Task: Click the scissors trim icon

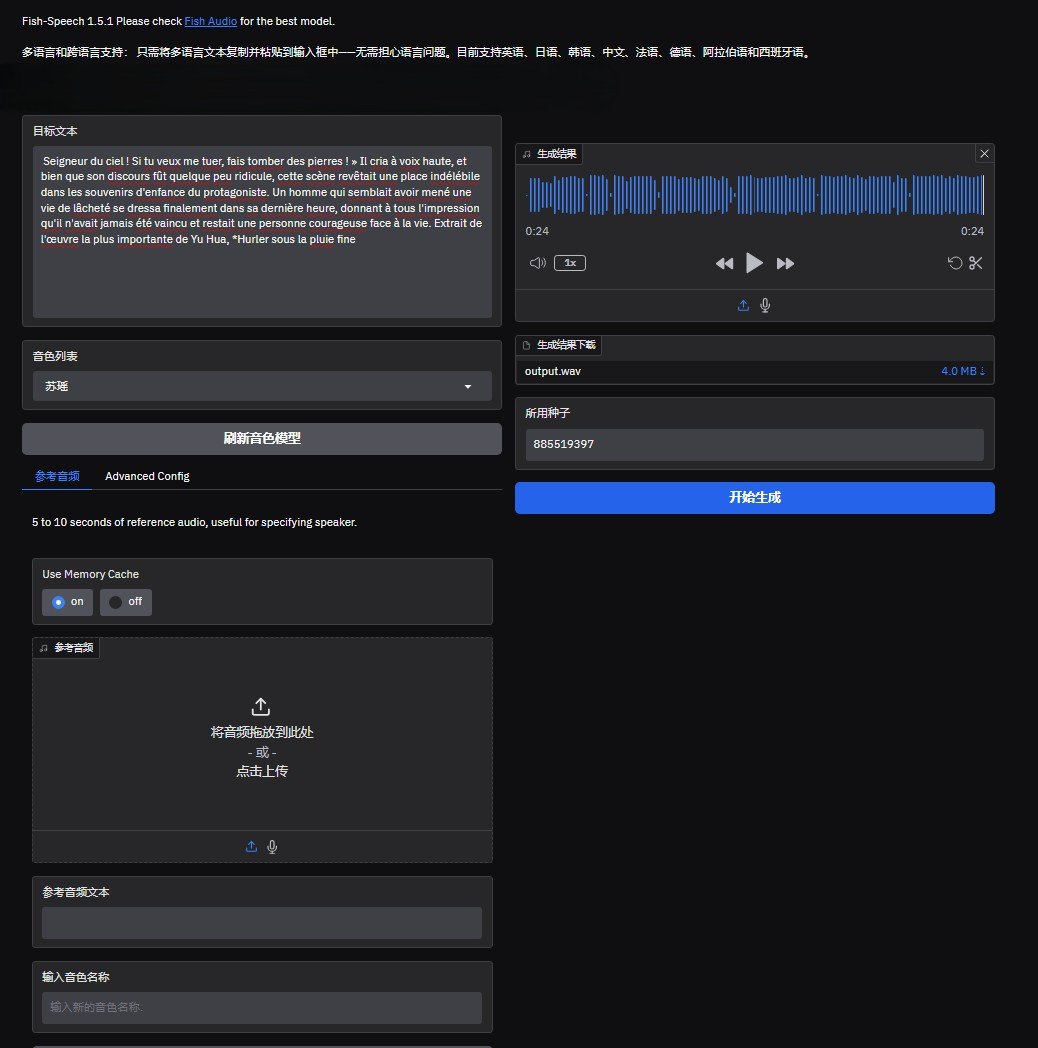Action: pyautogui.click(x=976, y=263)
